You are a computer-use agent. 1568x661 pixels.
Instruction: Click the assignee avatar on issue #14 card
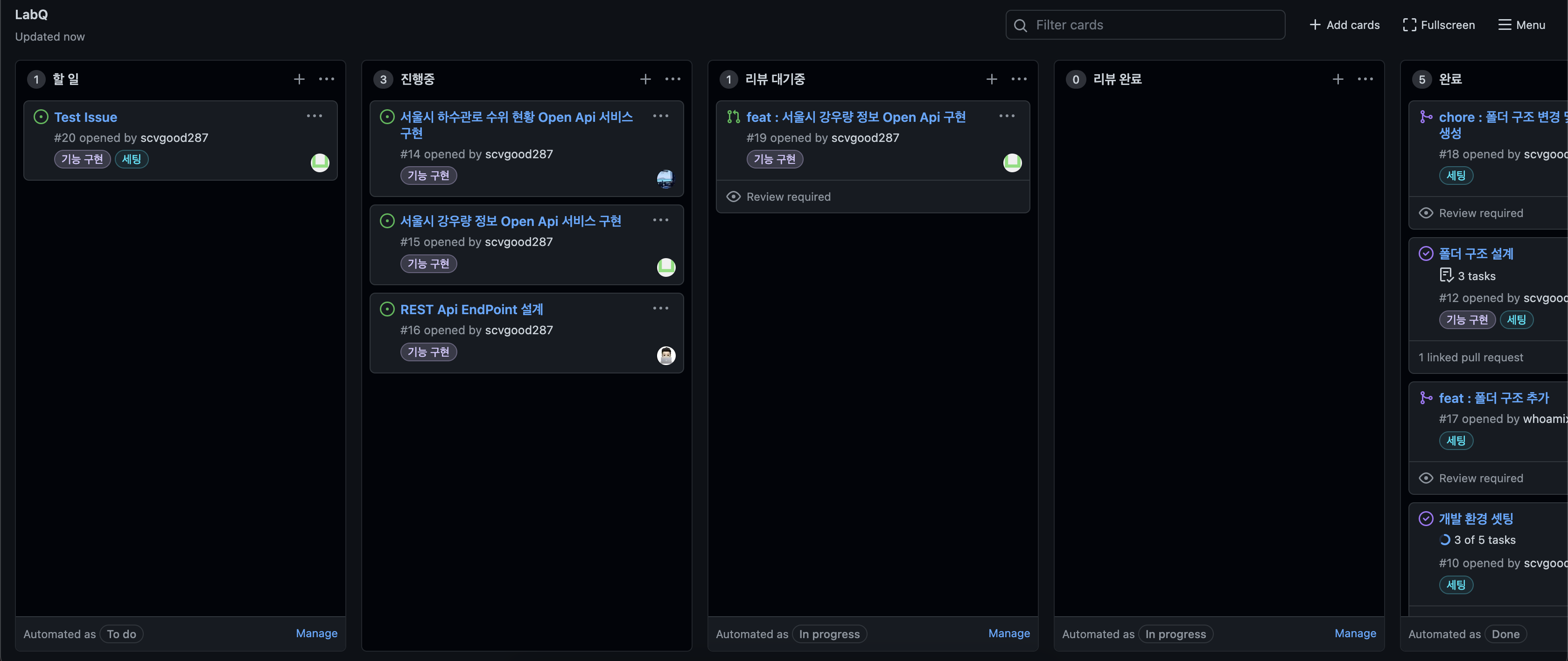(666, 179)
